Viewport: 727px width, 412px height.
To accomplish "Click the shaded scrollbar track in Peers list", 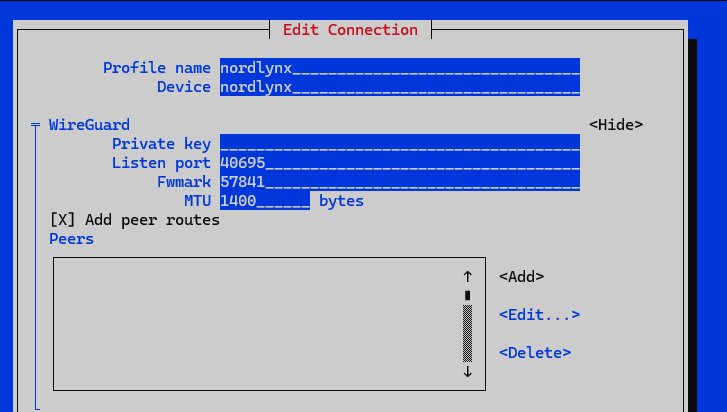I will coord(467,333).
